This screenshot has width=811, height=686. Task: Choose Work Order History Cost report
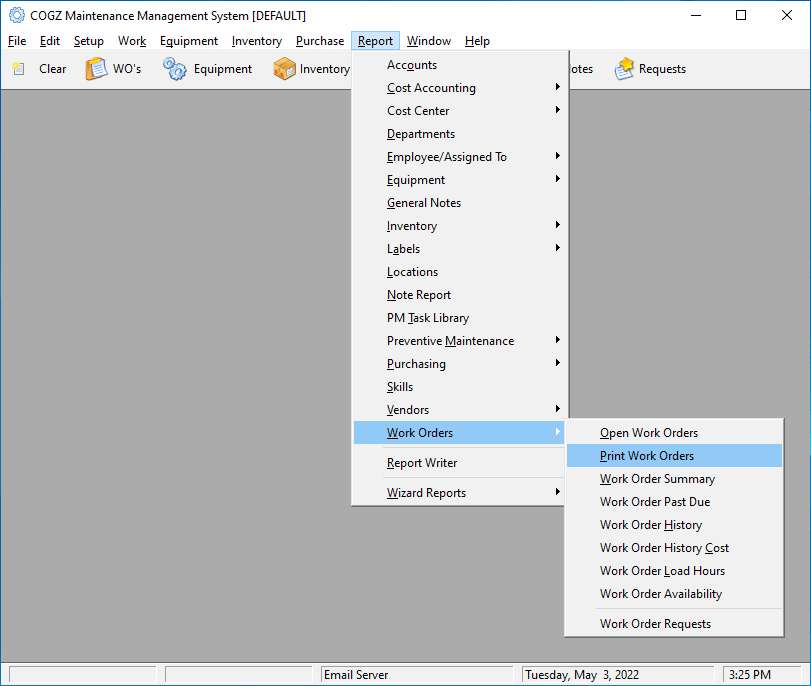pos(674,548)
